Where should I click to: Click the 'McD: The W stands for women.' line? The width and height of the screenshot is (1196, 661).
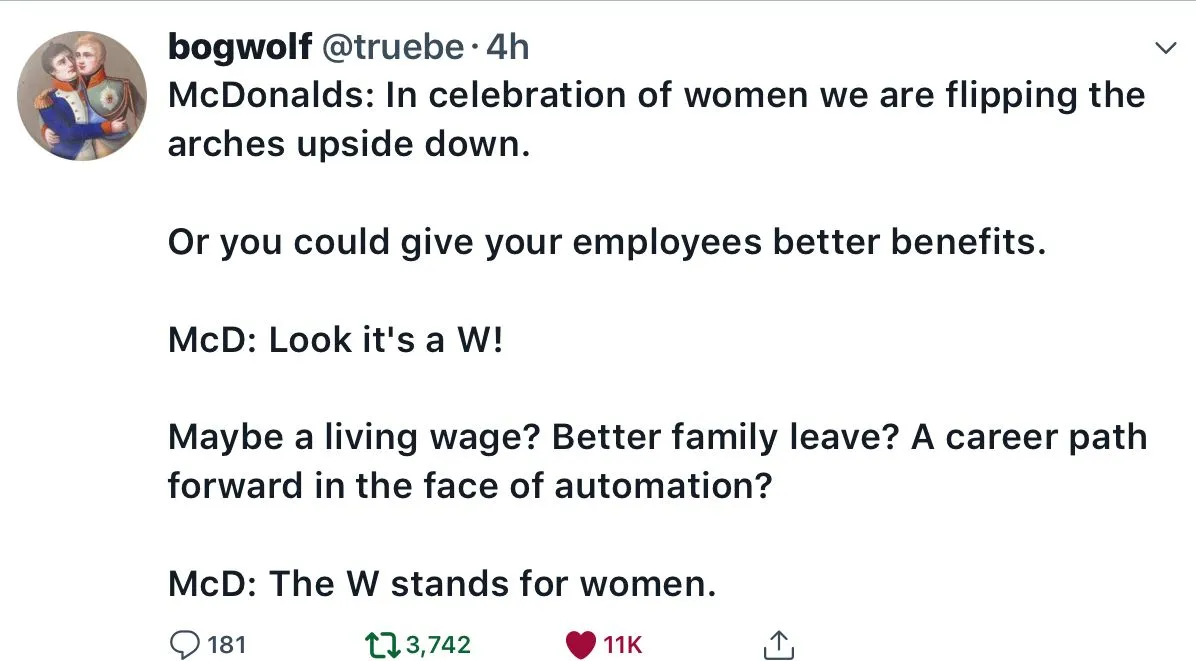pyautogui.click(x=442, y=583)
